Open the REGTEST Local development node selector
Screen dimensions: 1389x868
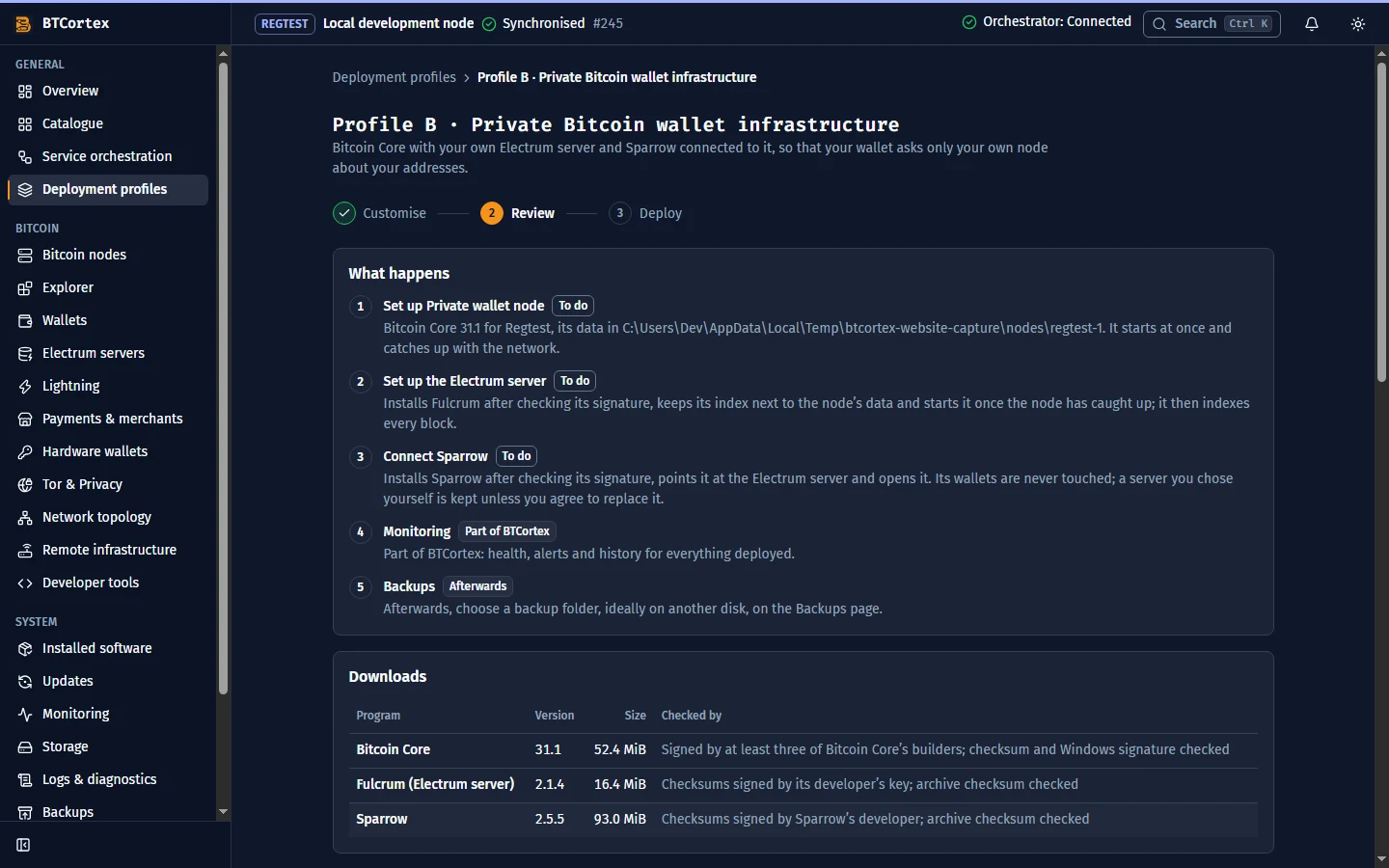point(365,24)
